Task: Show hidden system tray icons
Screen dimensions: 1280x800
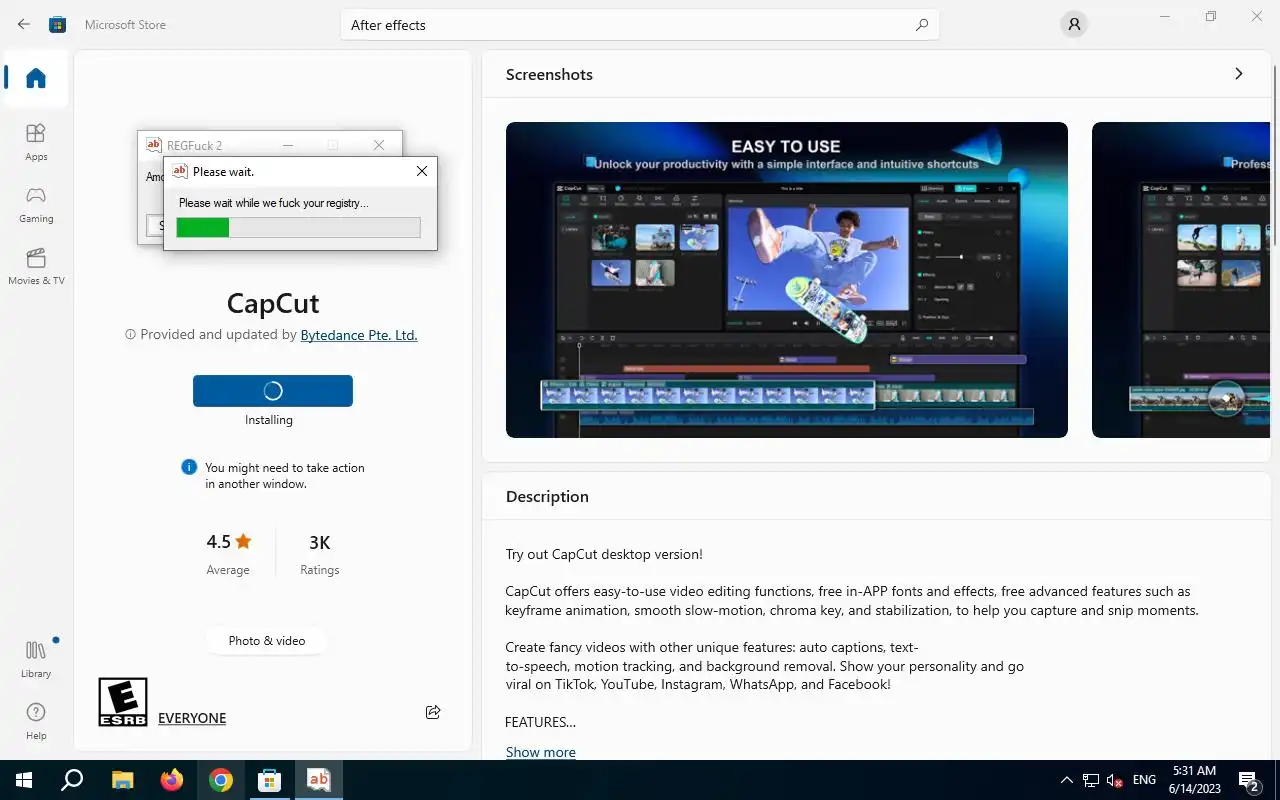Action: click(x=1066, y=780)
